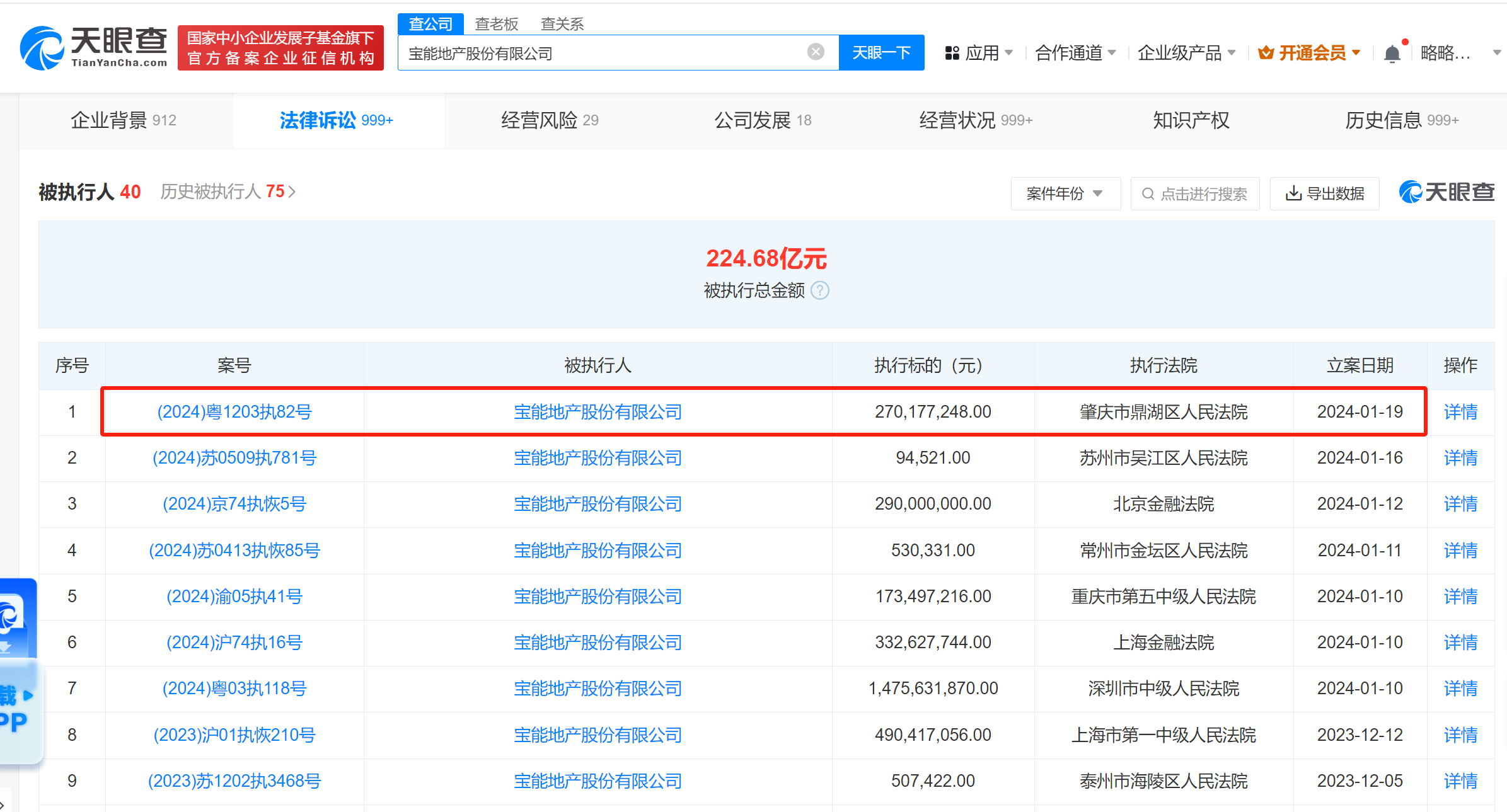This screenshot has width=1507, height=812.
Task: Open the 案件年份 filter dropdown
Action: click(x=1066, y=193)
